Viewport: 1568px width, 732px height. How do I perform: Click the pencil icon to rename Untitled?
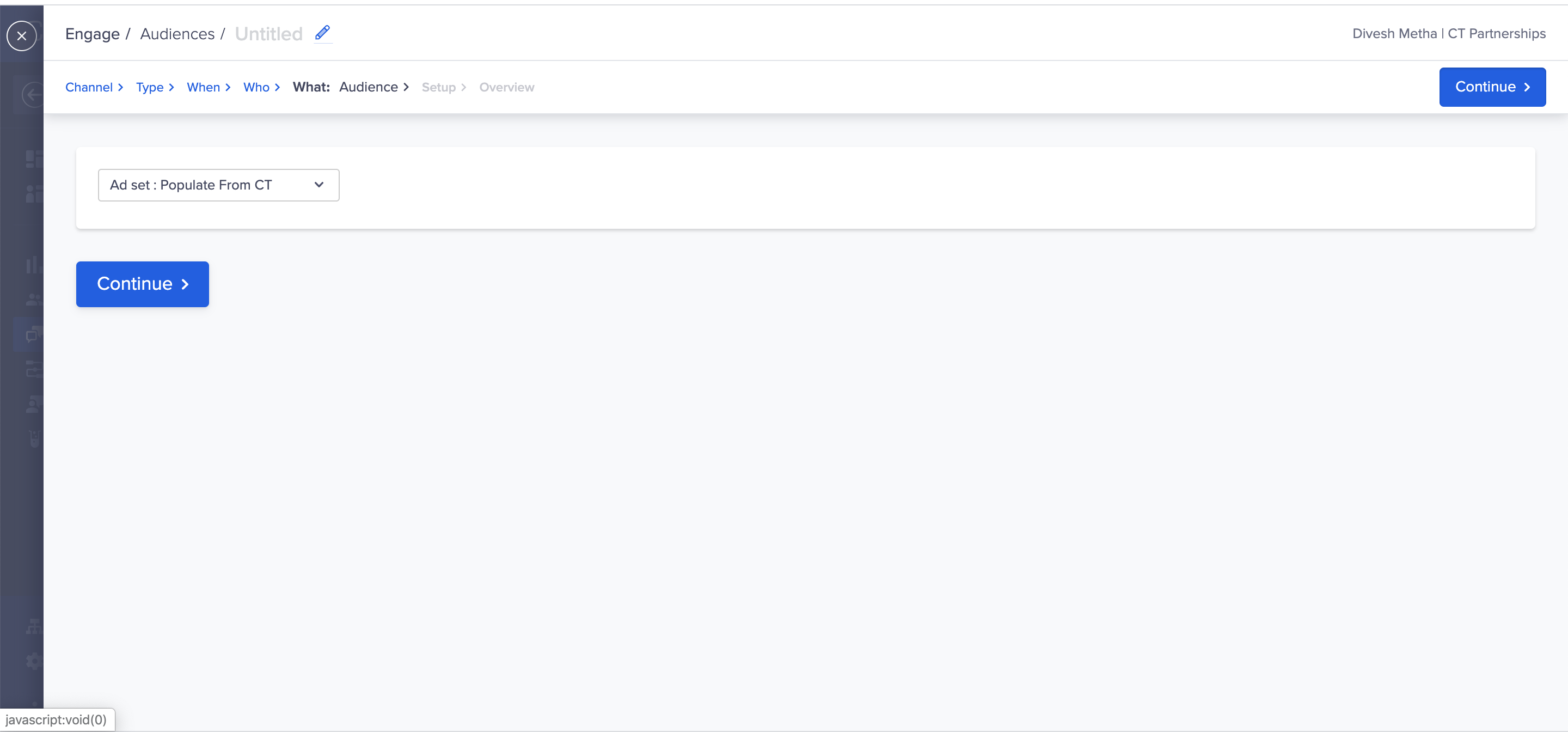pos(322,33)
